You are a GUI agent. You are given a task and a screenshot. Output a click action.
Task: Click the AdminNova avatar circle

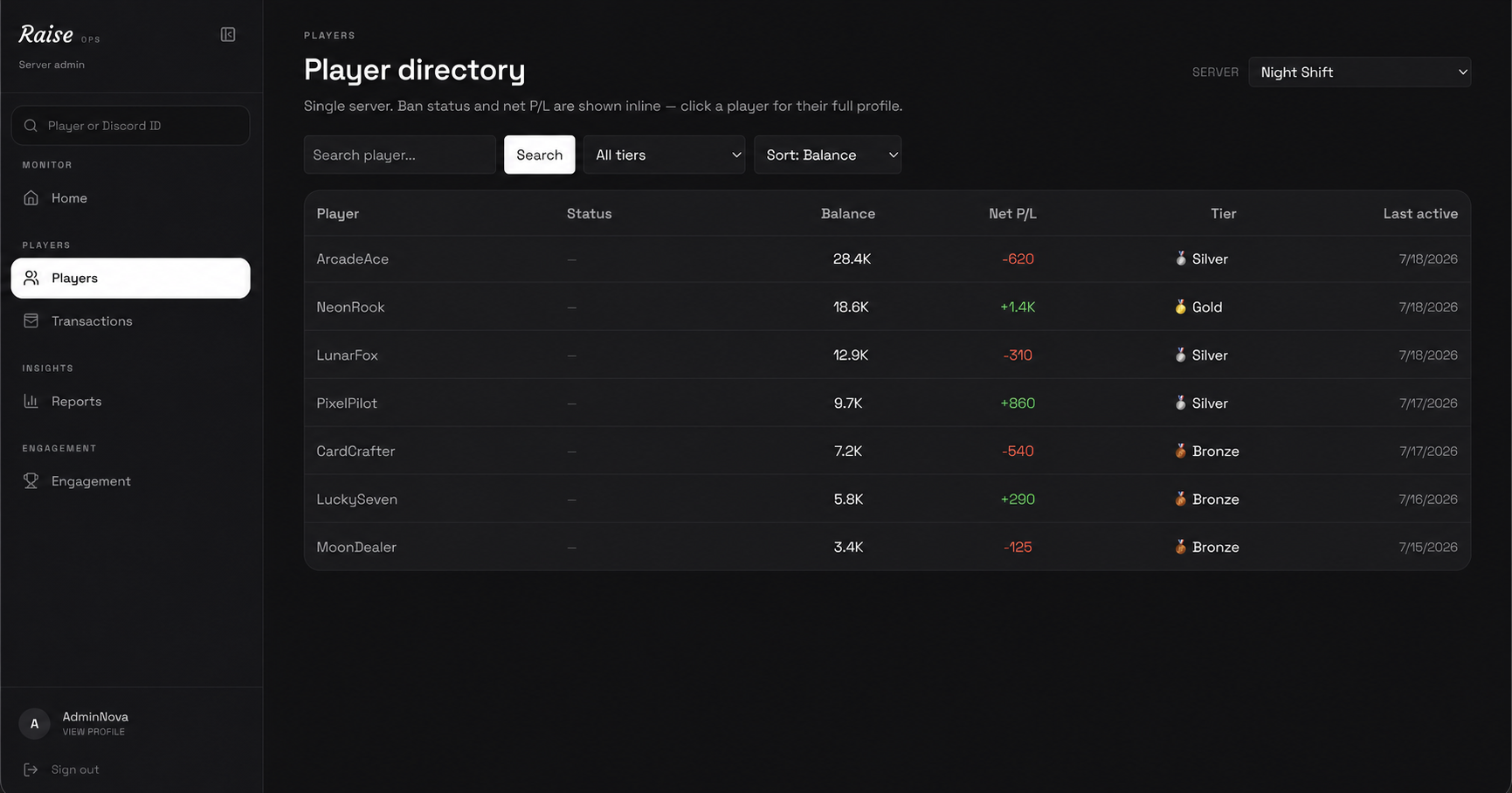click(34, 723)
